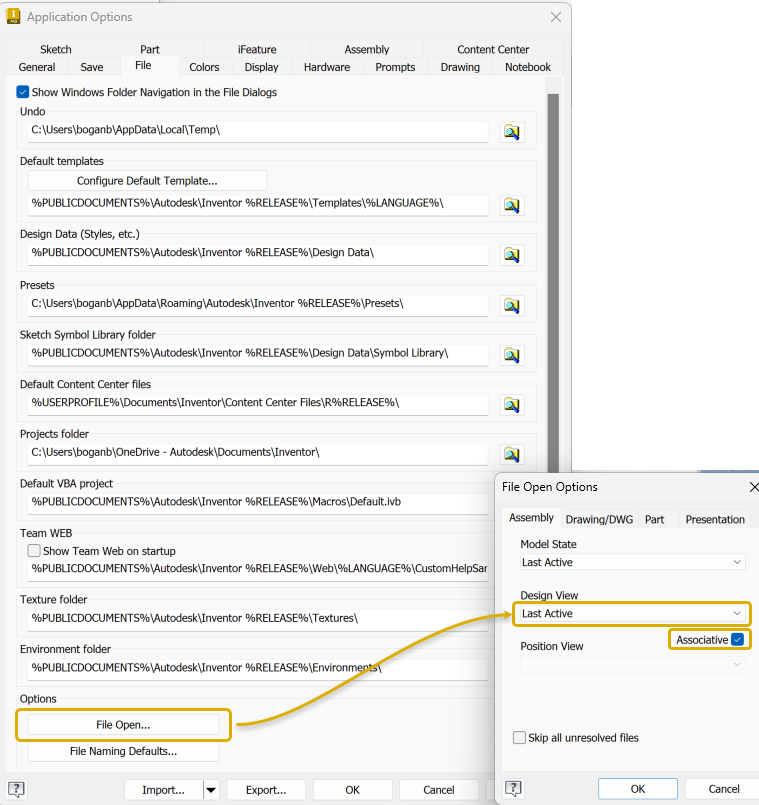
Task: Click the Inventor icon in Application Options title
Action: pyautogui.click(x=13, y=16)
